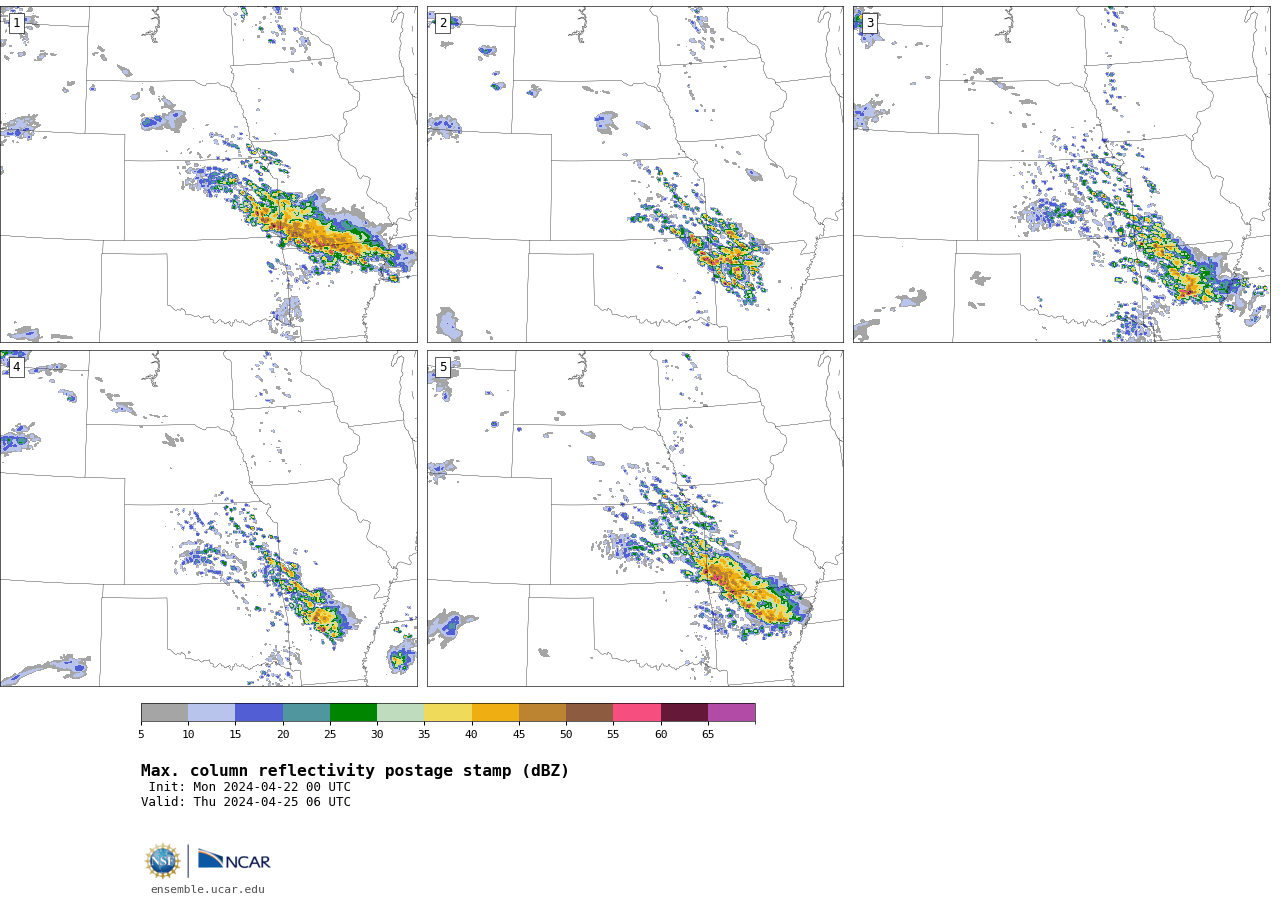Click the Max. column reflectivity title
The height and width of the screenshot is (901, 1280).
click(355, 771)
